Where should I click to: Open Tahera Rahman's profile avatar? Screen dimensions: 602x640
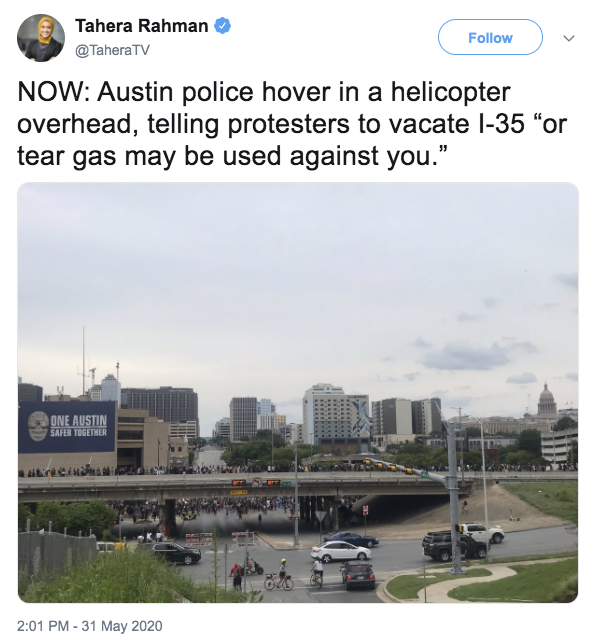pyautogui.click(x=41, y=38)
